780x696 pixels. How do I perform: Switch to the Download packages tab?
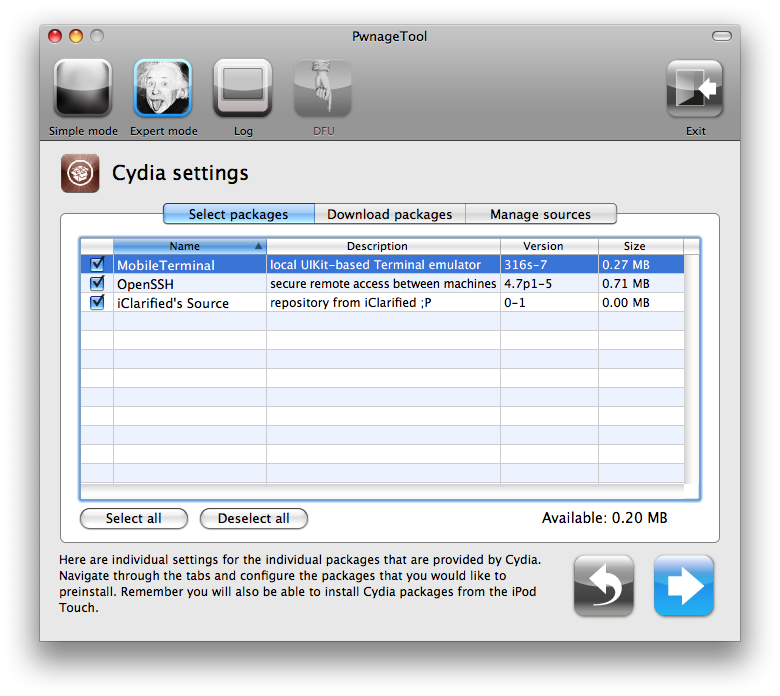(389, 214)
